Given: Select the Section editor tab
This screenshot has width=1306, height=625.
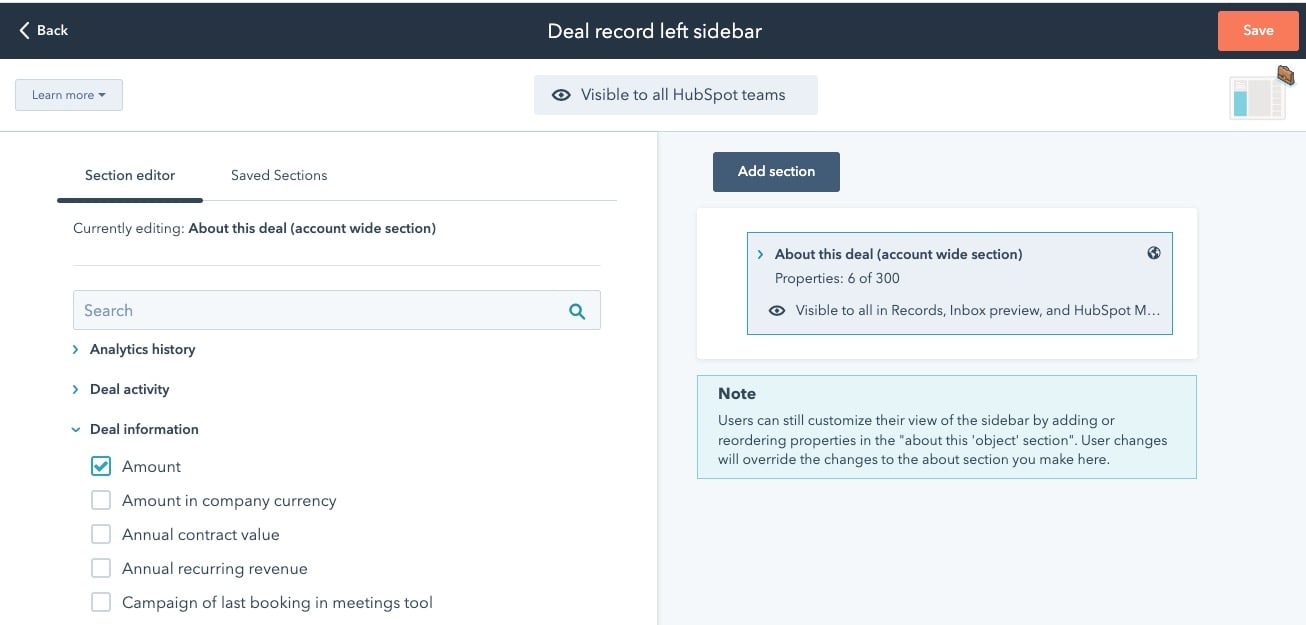Looking at the screenshot, I should point(130,175).
